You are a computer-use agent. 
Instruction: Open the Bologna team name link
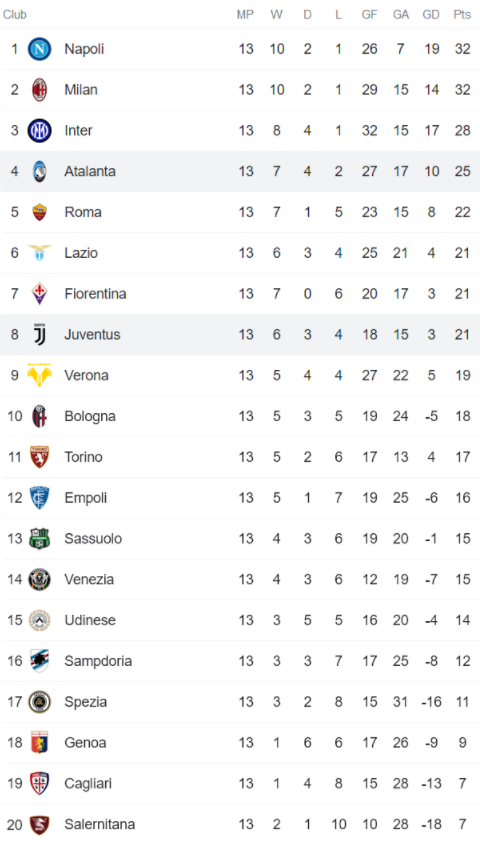90,416
